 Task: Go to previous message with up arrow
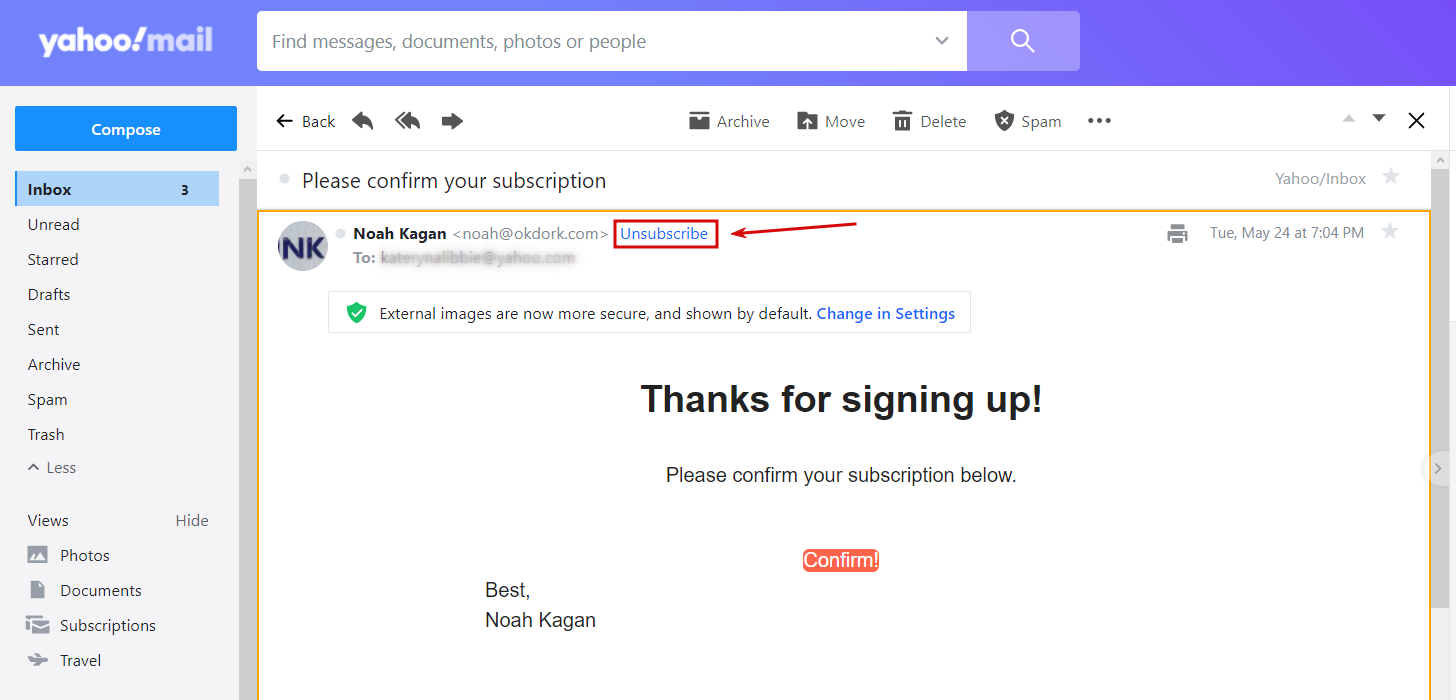(1348, 118)
